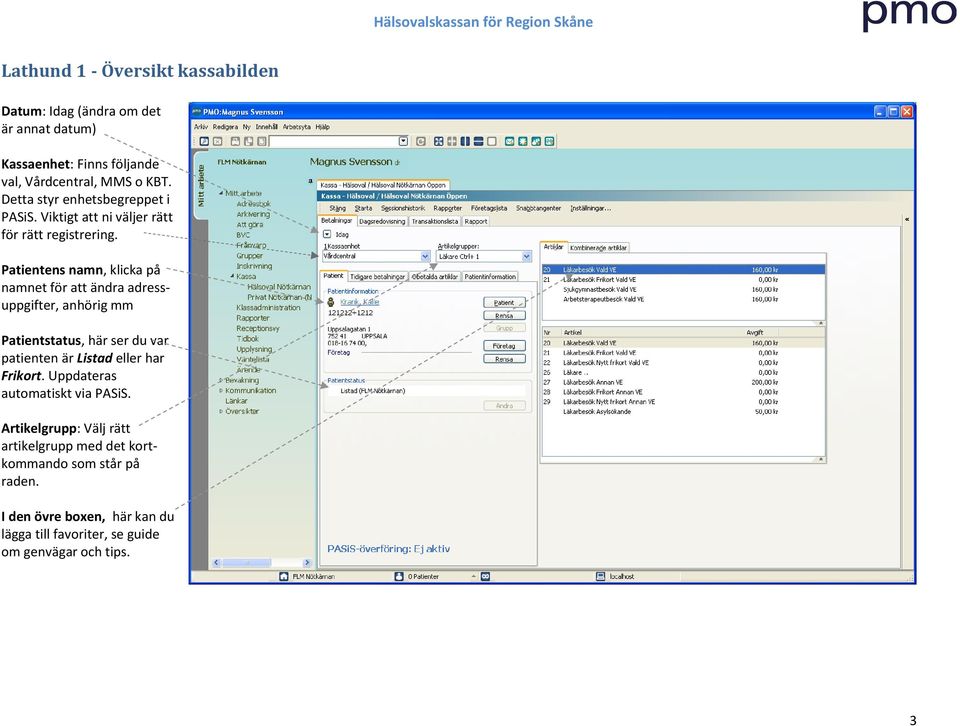Viewport: 960px width, 726px height.
Task: Click Starta in the Kassa menu bar
Action: pyautogui.click(x=363, y=208)
